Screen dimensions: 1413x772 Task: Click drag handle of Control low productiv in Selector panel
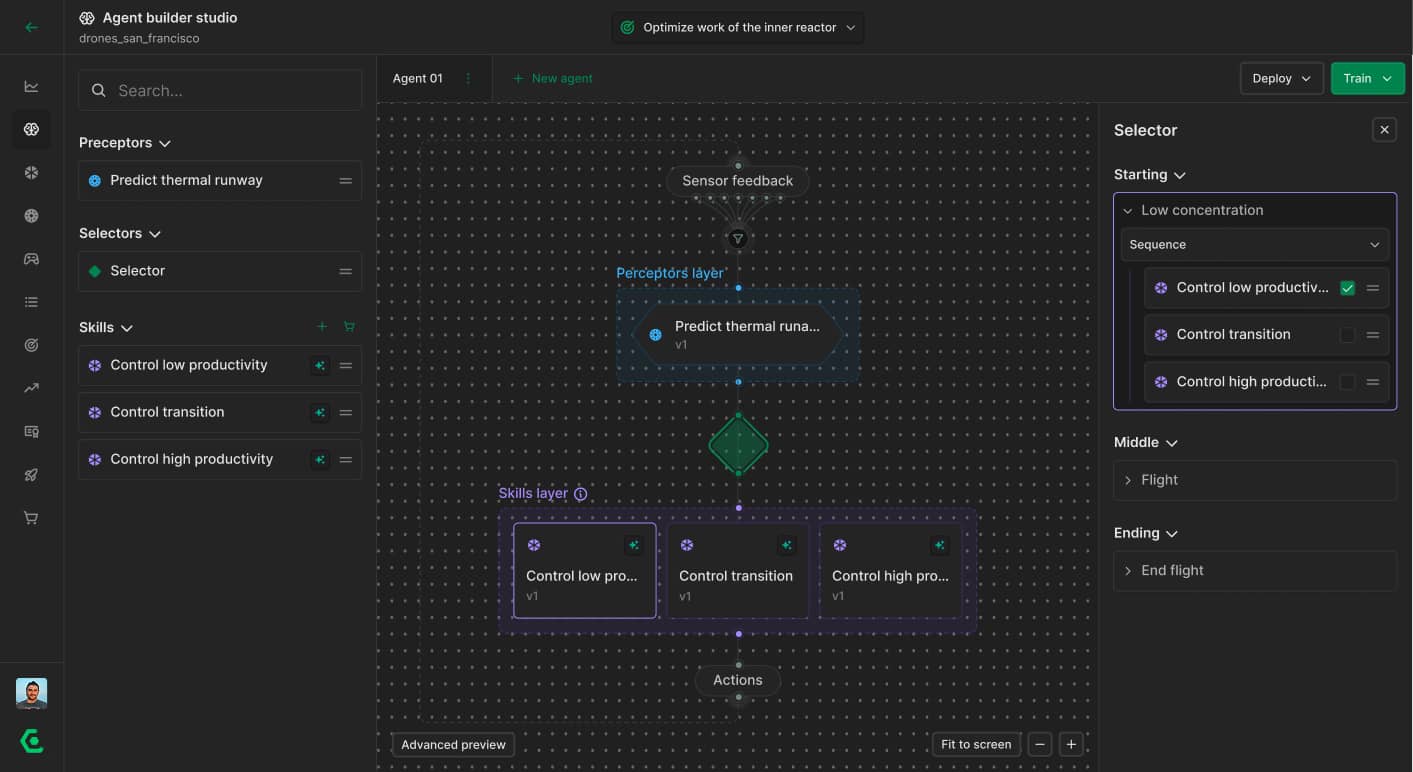tap(1373, 288)
